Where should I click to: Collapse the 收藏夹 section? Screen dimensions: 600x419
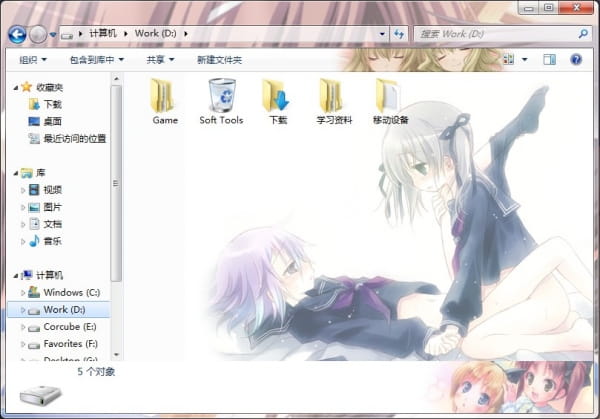pyautogui.click(x=16, y=88)
